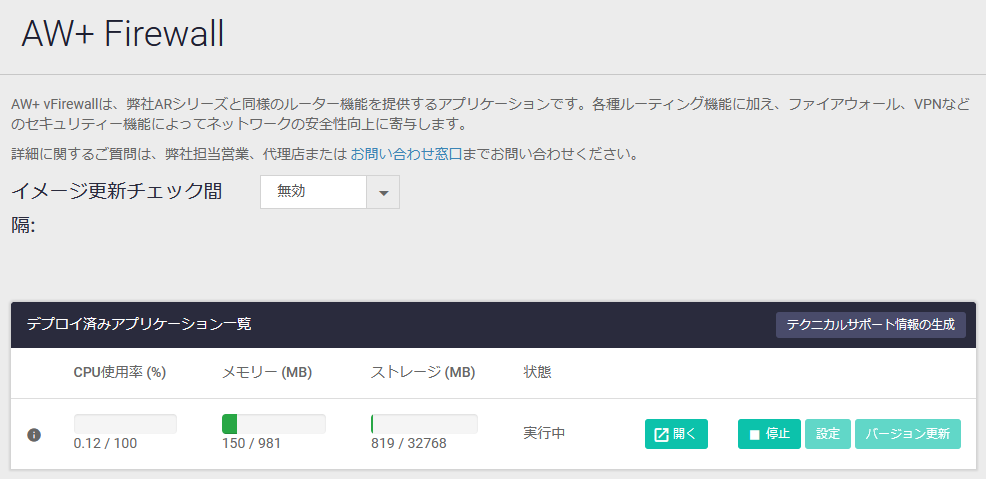This screenshot has height=479, width=986.
Task: Click the 150 / 981 memory value
Action: tap(252, 444)
